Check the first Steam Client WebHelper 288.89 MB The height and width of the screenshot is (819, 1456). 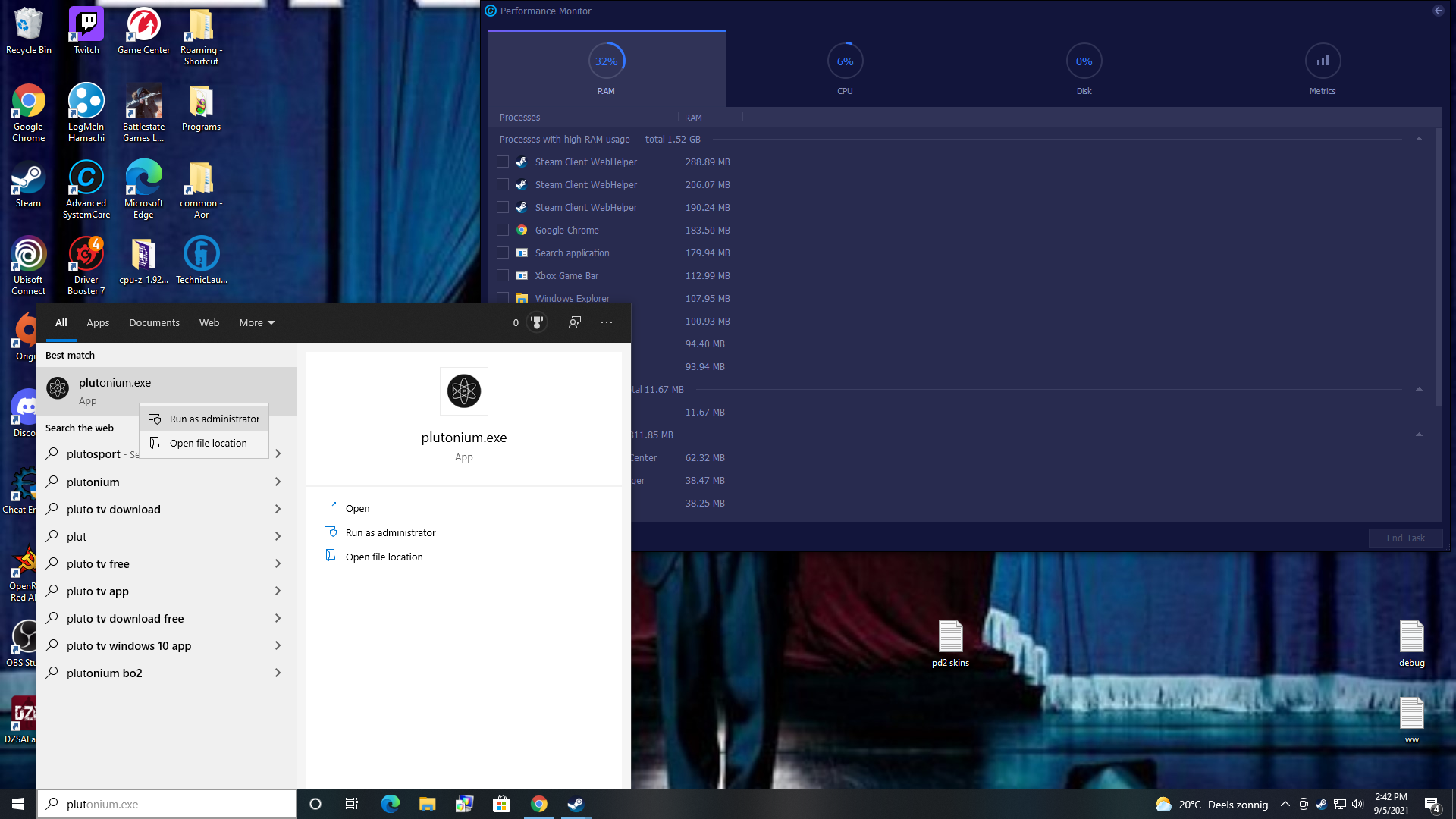pos(503,162)
